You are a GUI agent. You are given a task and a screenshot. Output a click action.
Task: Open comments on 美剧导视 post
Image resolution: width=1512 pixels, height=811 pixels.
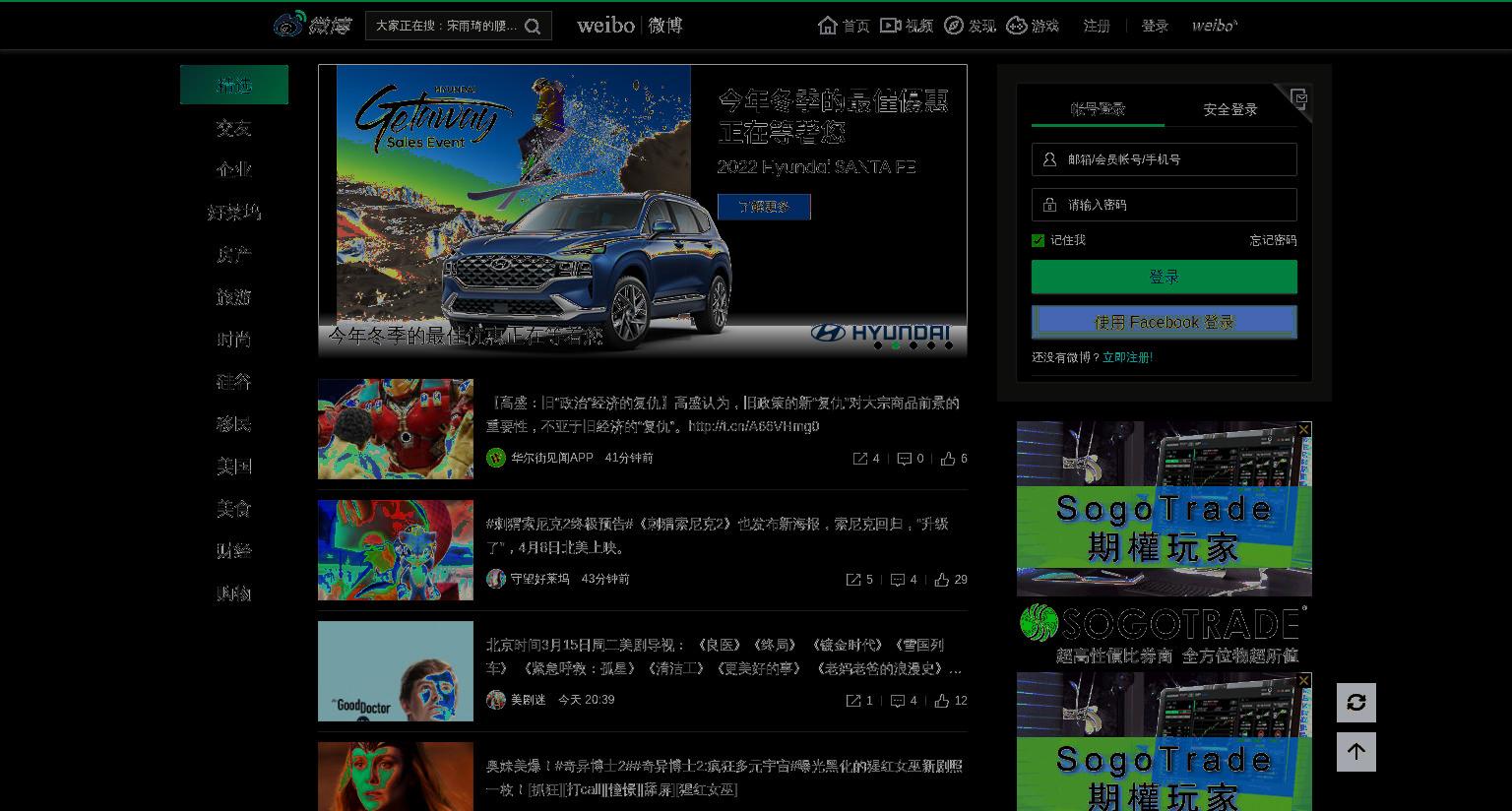click(x=898, y=701)
